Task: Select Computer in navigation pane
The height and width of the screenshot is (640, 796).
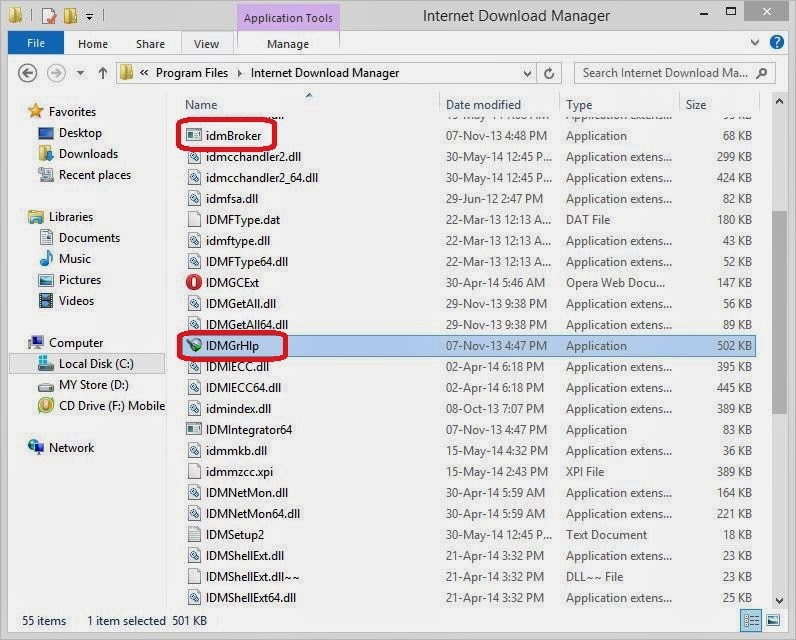Action: point(76,343)
